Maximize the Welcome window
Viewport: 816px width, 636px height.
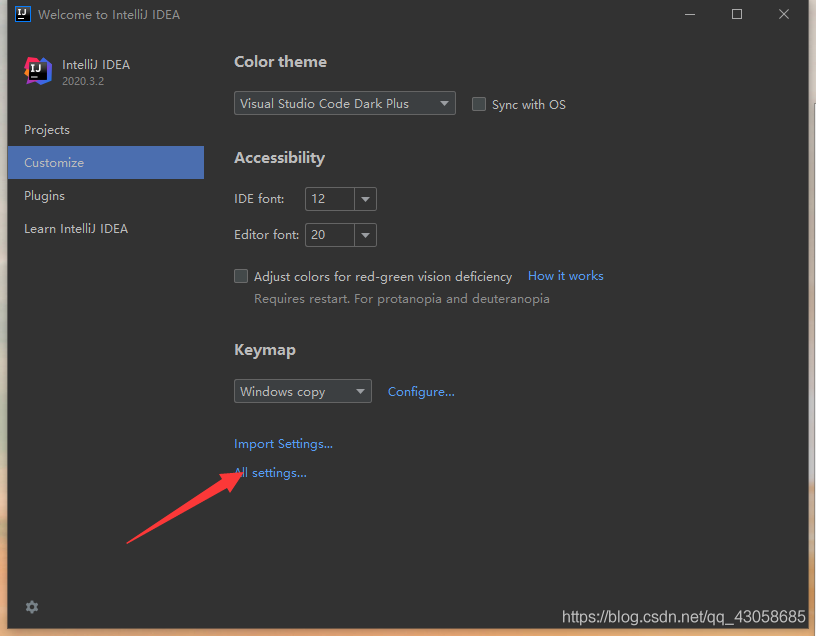click(x=737, y=14)
